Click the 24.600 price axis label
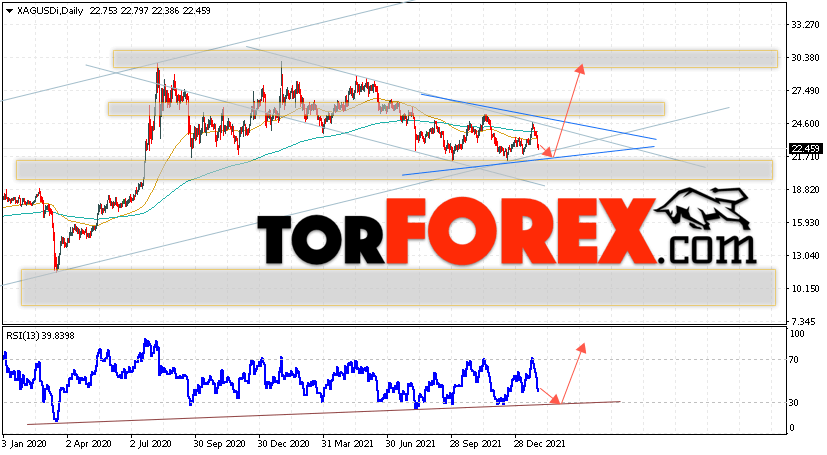Screen dimensions: 827x455 click(x=805, y=123)
